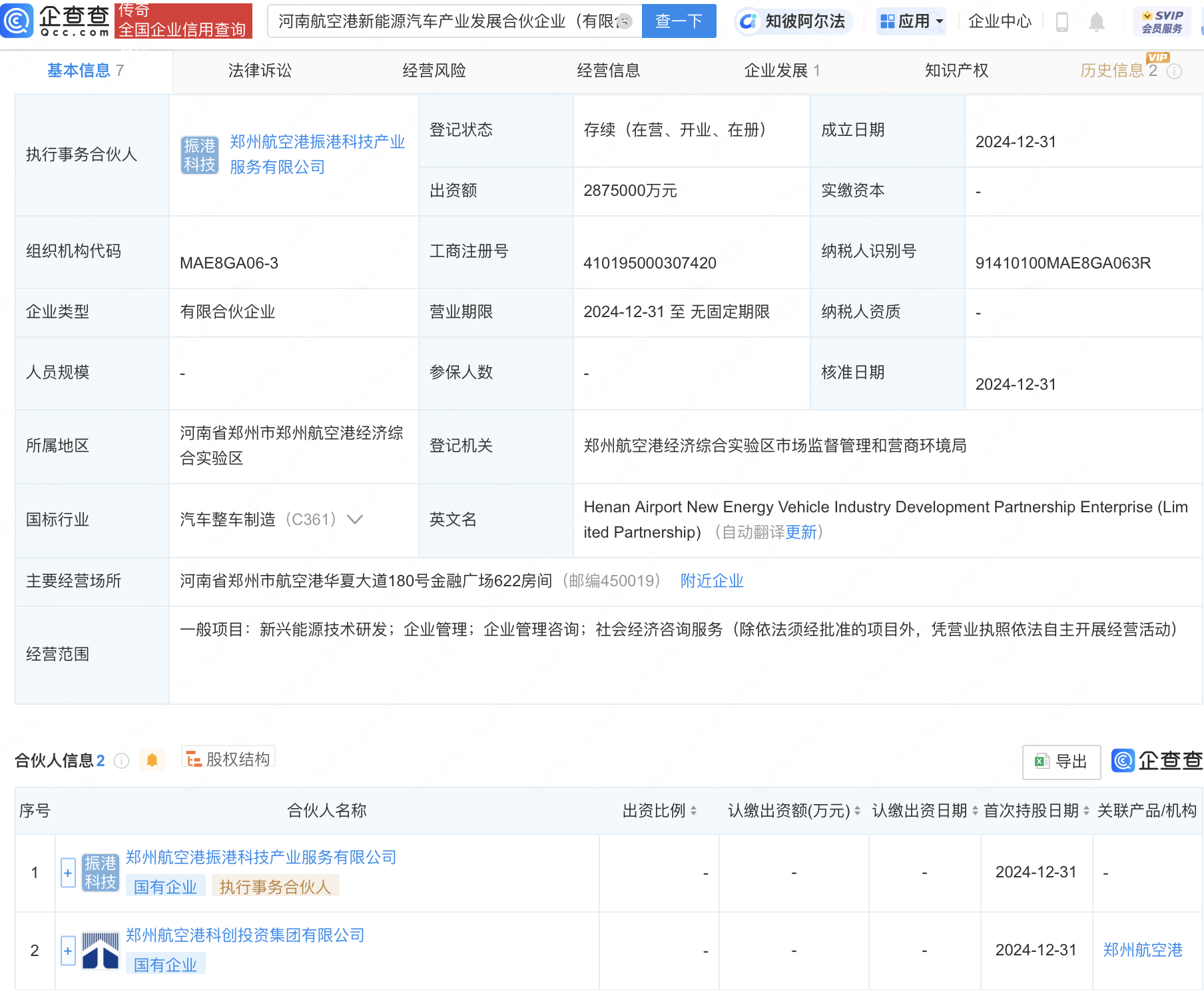Open partner 郑州航空港振港科技产业服务有限公司 in row 1

click(x=261, y=857)
